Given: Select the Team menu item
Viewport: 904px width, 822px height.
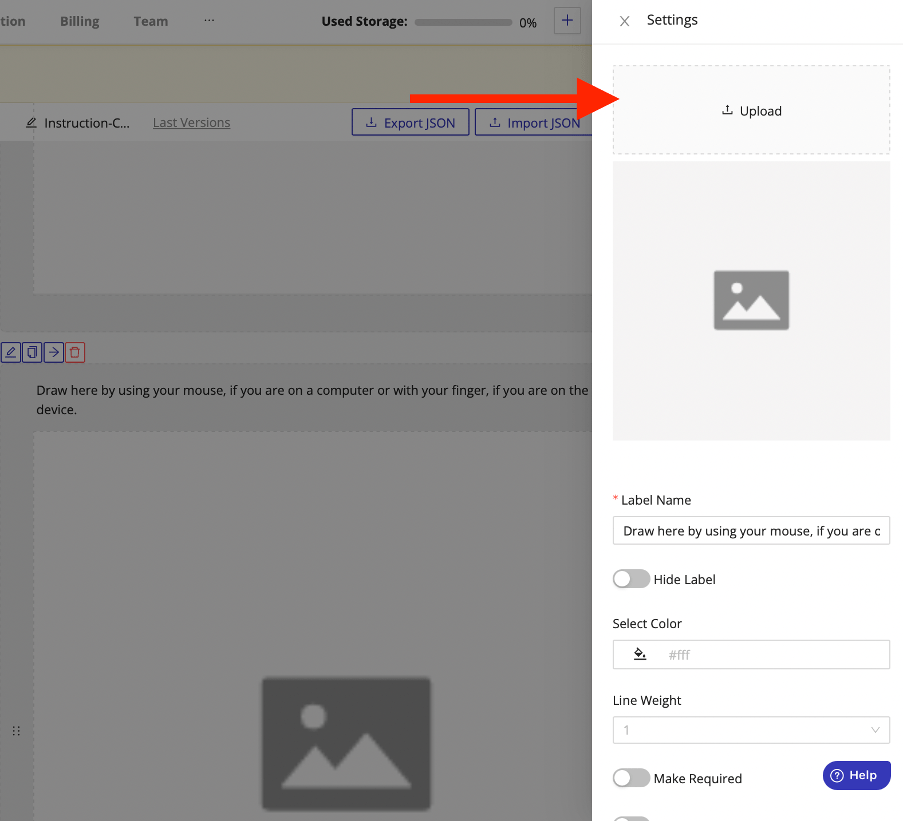Looking at the screenshot, I should pyautogui.click(x=150, y=20).
